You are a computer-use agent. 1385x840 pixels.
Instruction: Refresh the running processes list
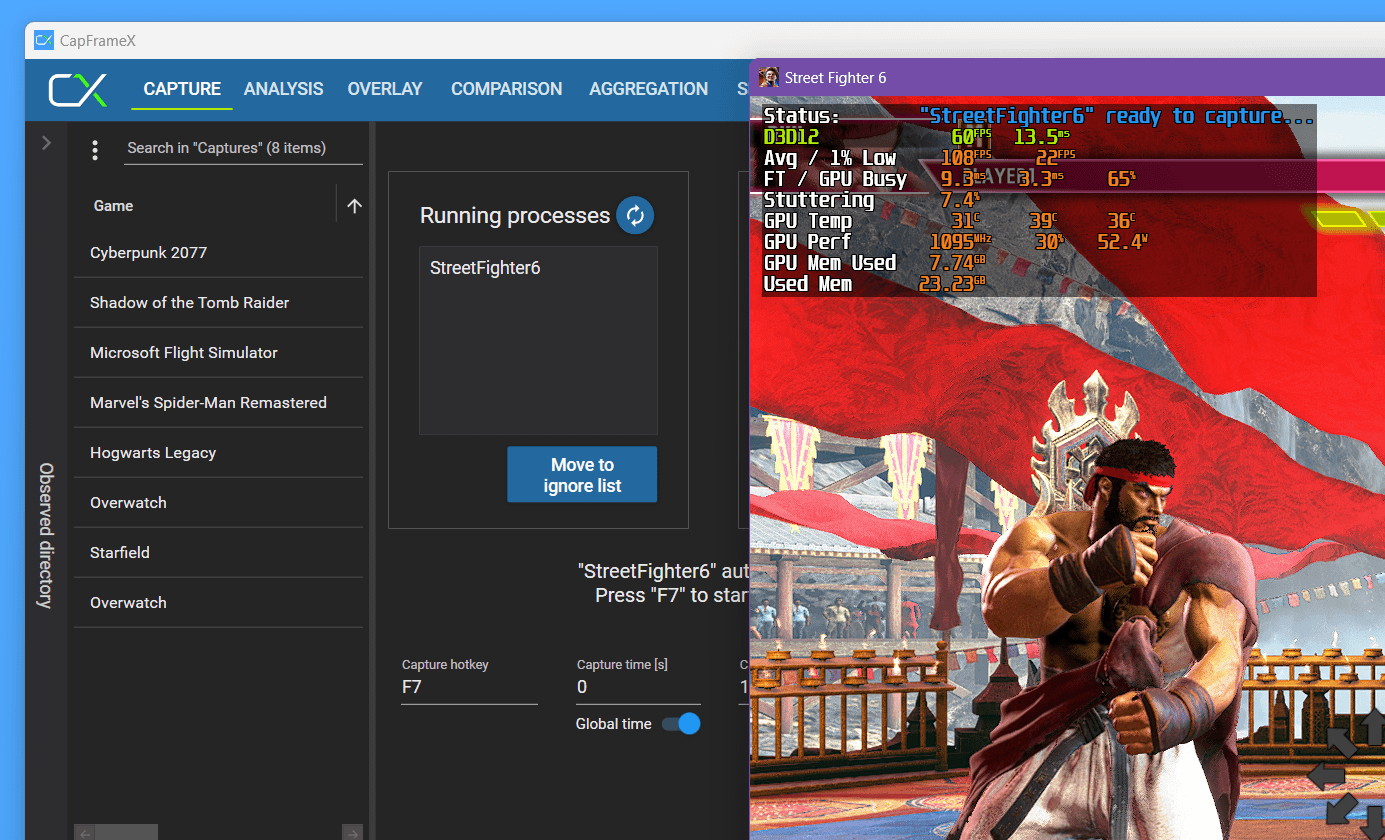coord(635,215)
